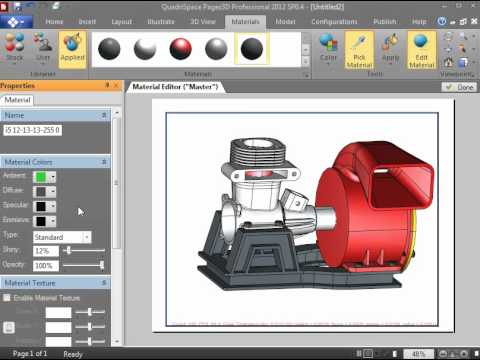Click the material name input field
480x360 pixels.
click(x=33, y=130)
